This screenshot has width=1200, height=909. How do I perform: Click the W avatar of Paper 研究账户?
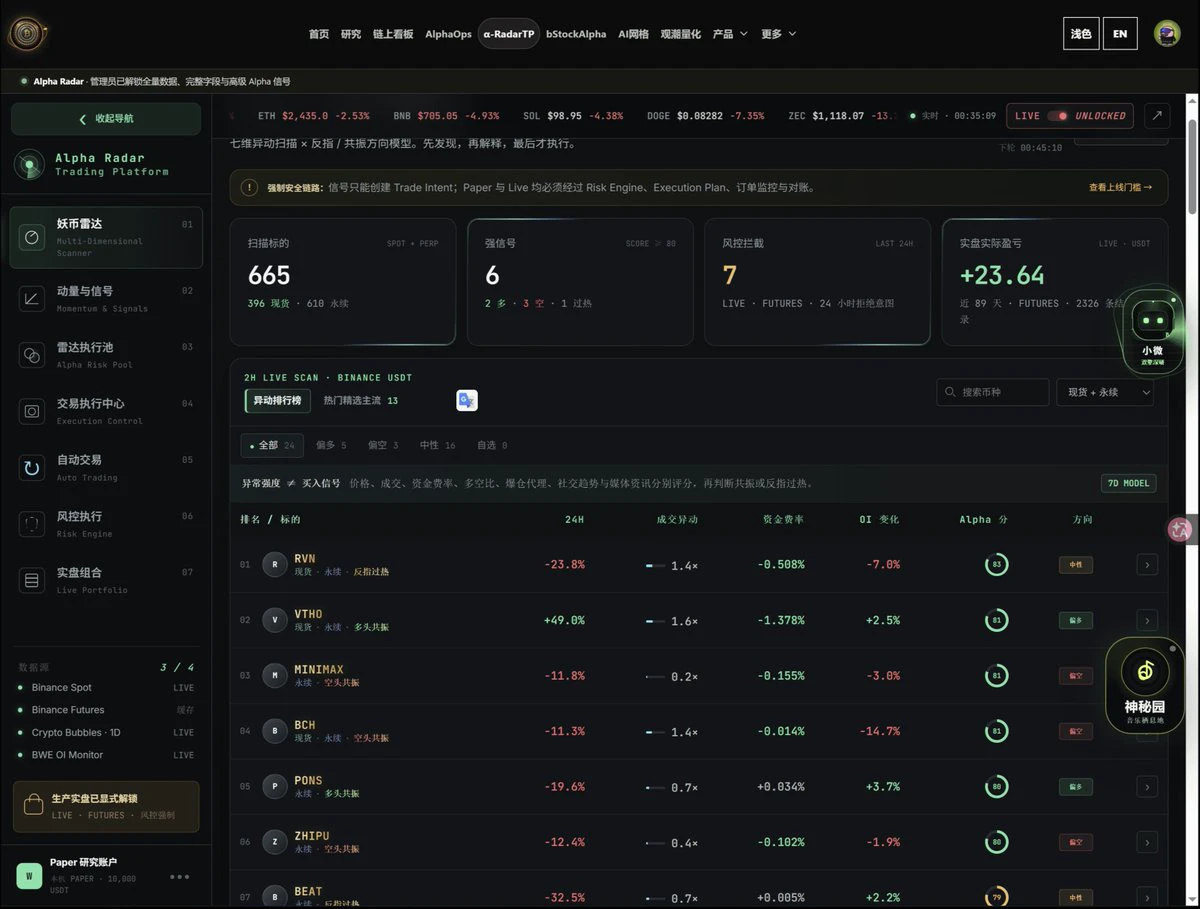click(x=29, y=876)
